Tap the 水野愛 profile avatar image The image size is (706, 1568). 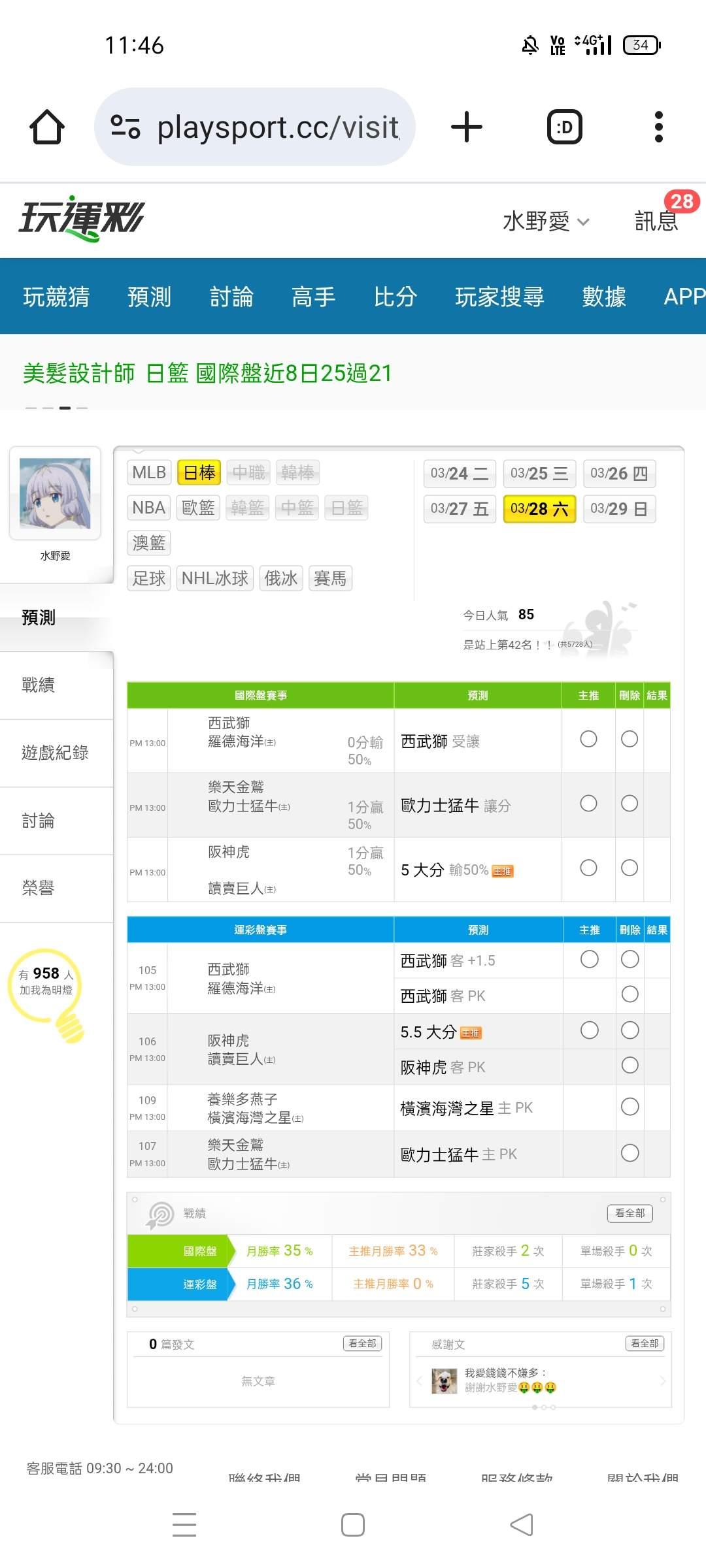tap(55, 493)
